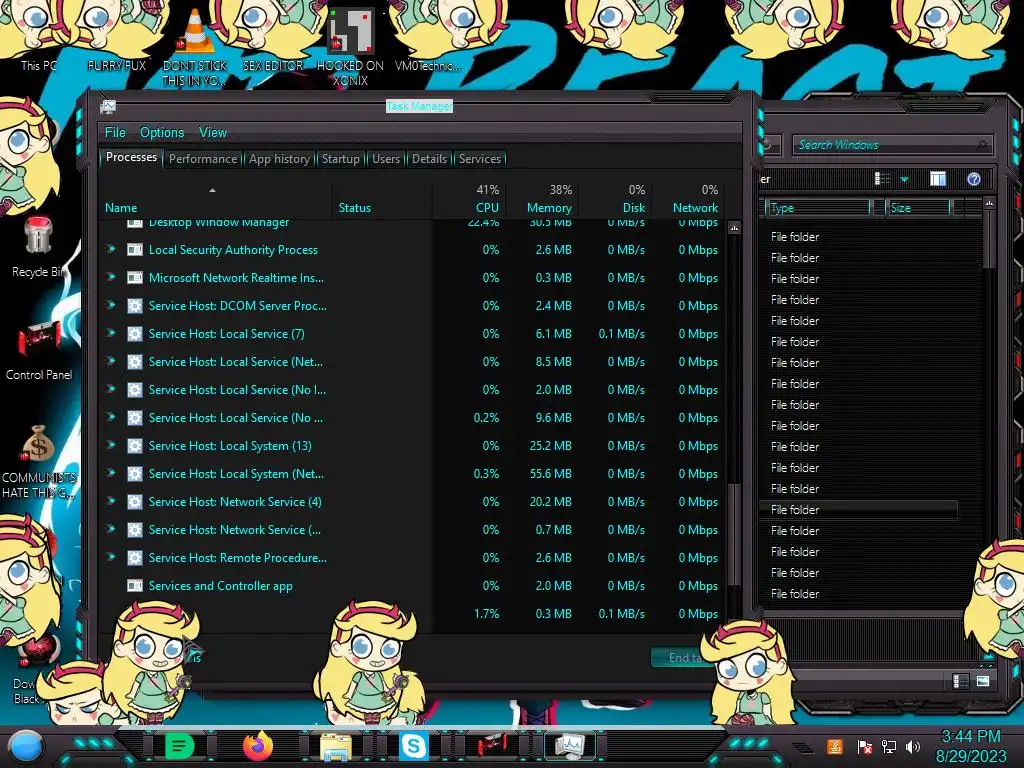Click gear icon of Service Host: Local System (13)
The height and width of the screenshot is (768, 1024).
(x=135, y=446)
